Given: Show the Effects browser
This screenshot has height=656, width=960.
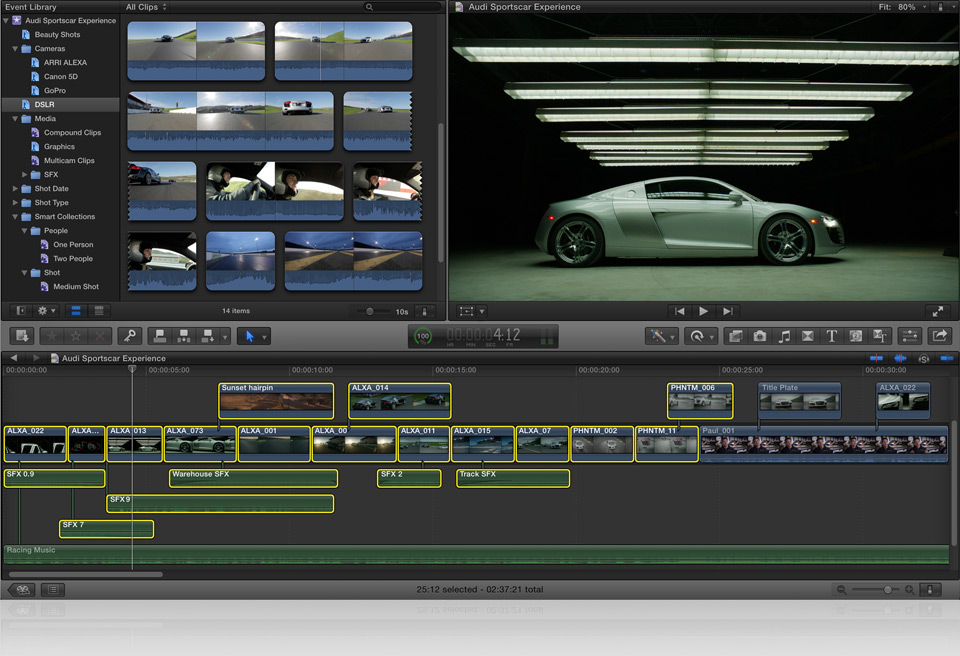Looking at the screenshot, I should click(735, 336).
